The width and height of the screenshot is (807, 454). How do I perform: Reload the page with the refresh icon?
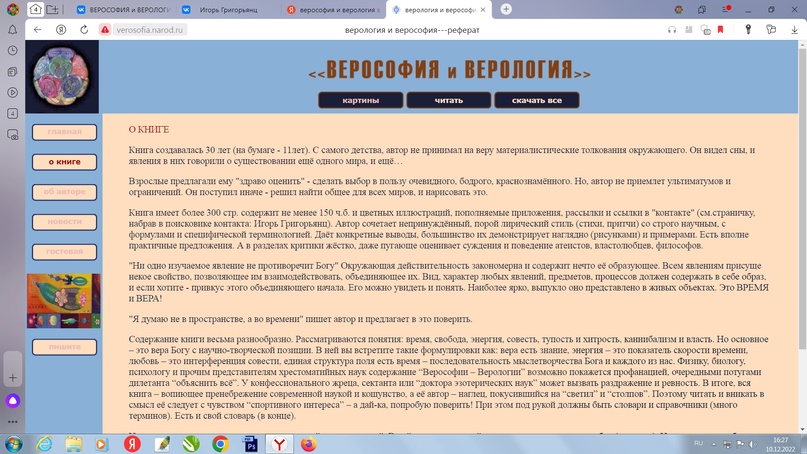(x=84, y=30)
